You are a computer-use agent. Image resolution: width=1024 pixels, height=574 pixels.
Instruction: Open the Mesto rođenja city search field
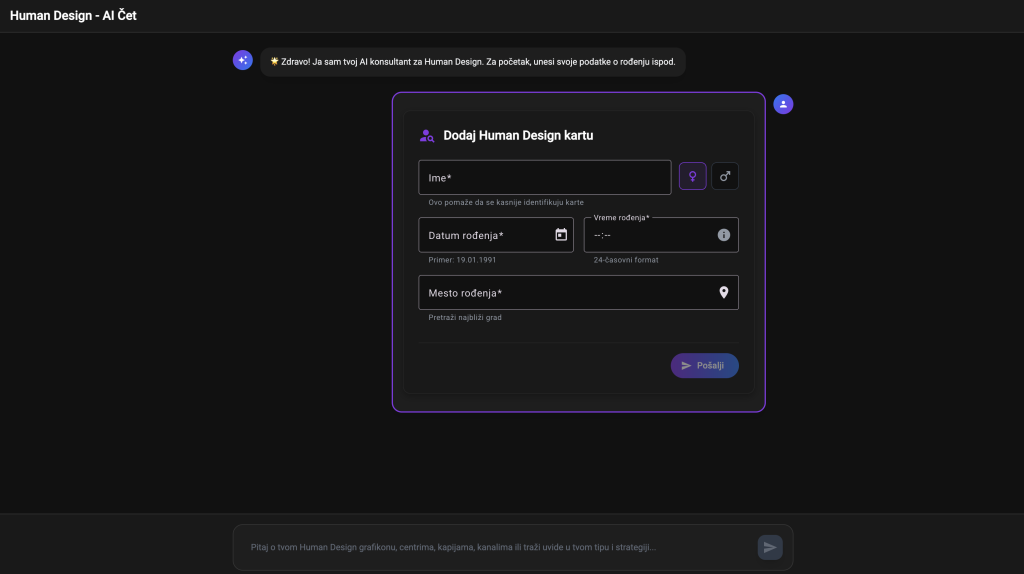tap(565, 293)
